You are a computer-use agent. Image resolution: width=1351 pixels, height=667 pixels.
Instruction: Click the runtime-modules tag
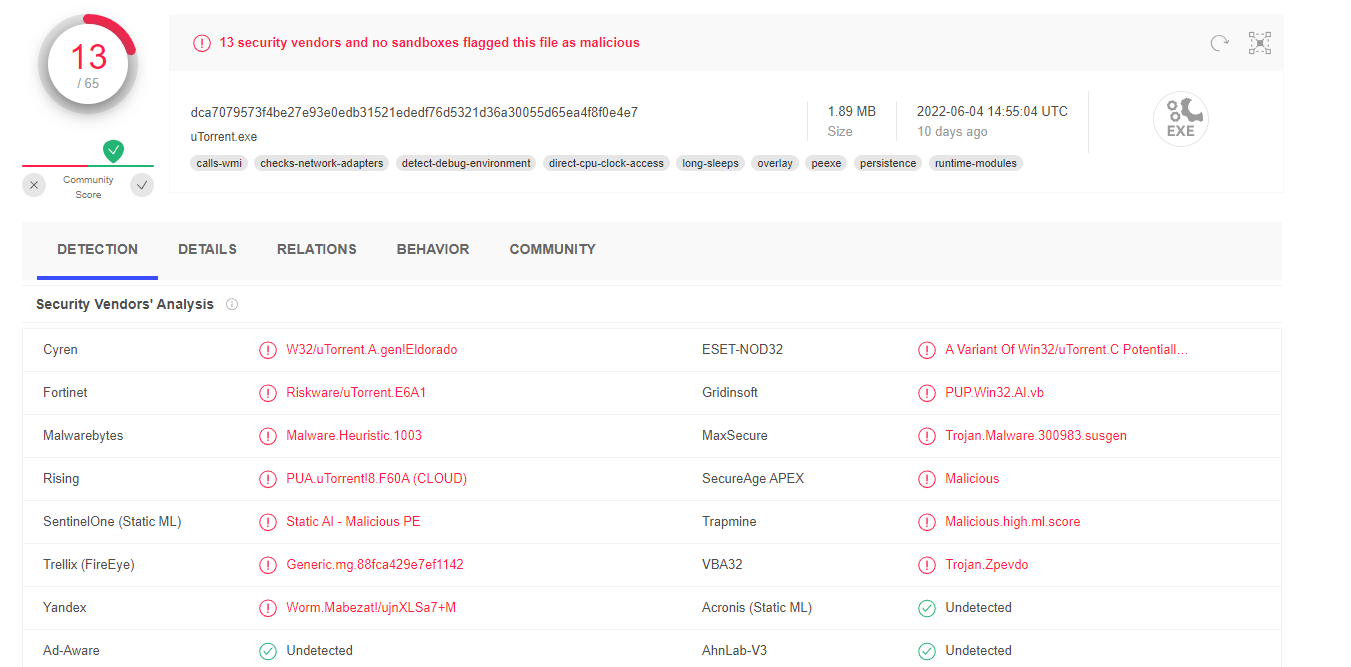coord(976,163)
